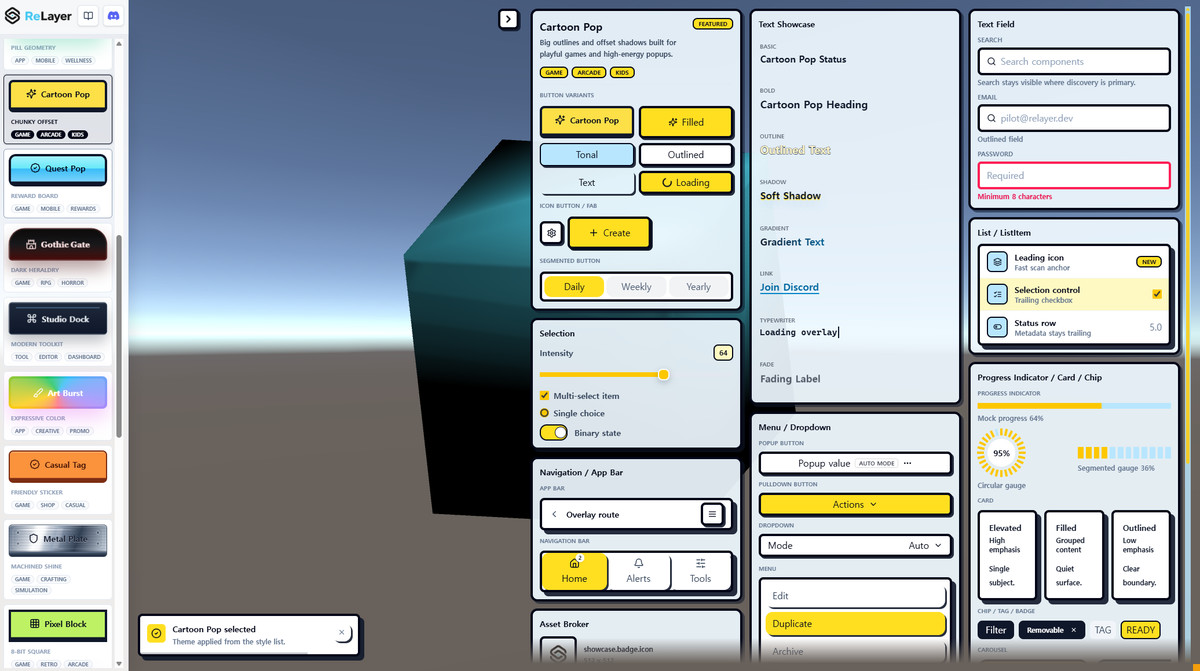Click the FEATURED badge
The width and height of the screenshot is (1200, 671).
coord(712,23)
